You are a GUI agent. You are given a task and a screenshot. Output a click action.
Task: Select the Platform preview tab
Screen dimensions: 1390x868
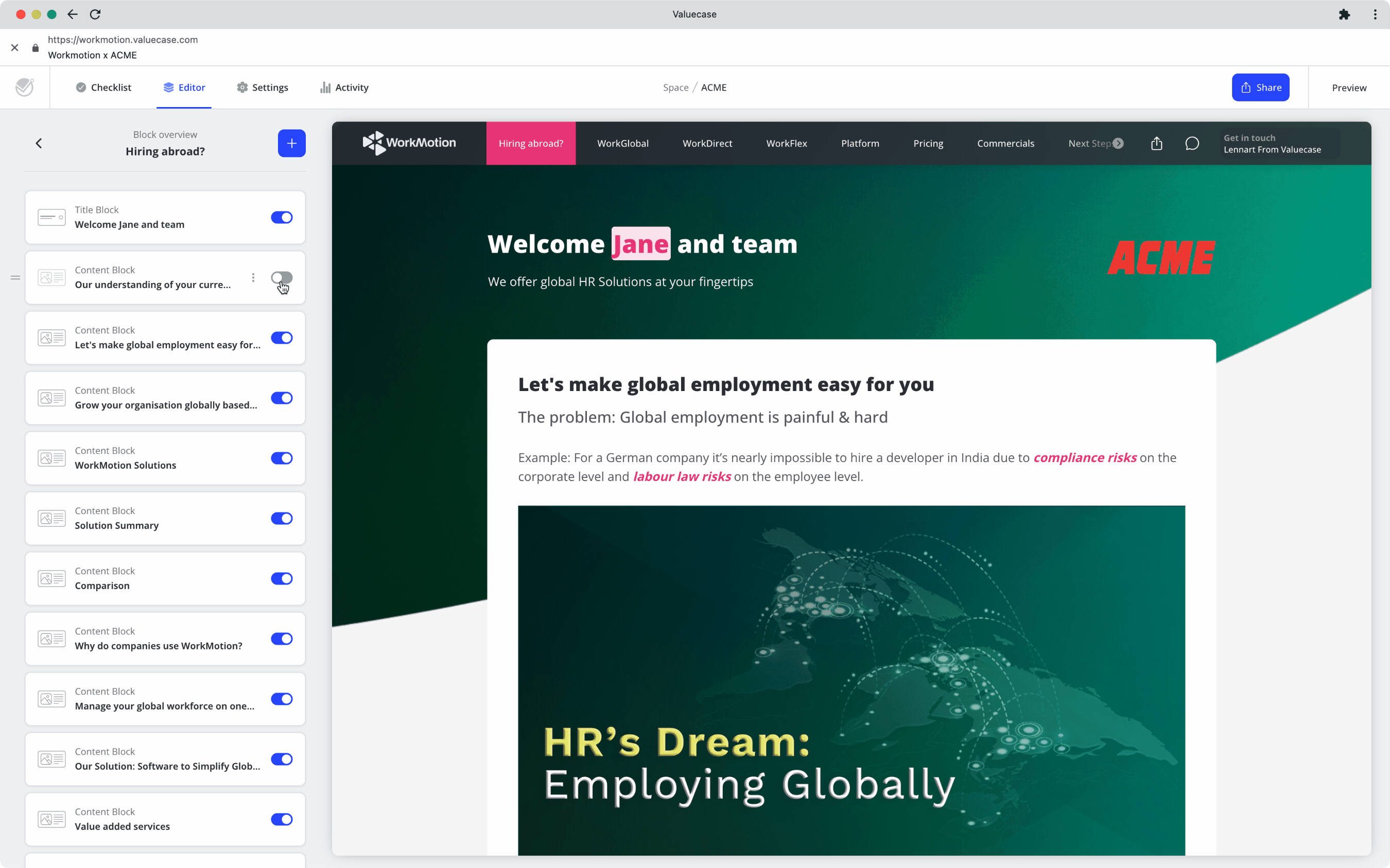click(x=860, y=143)
